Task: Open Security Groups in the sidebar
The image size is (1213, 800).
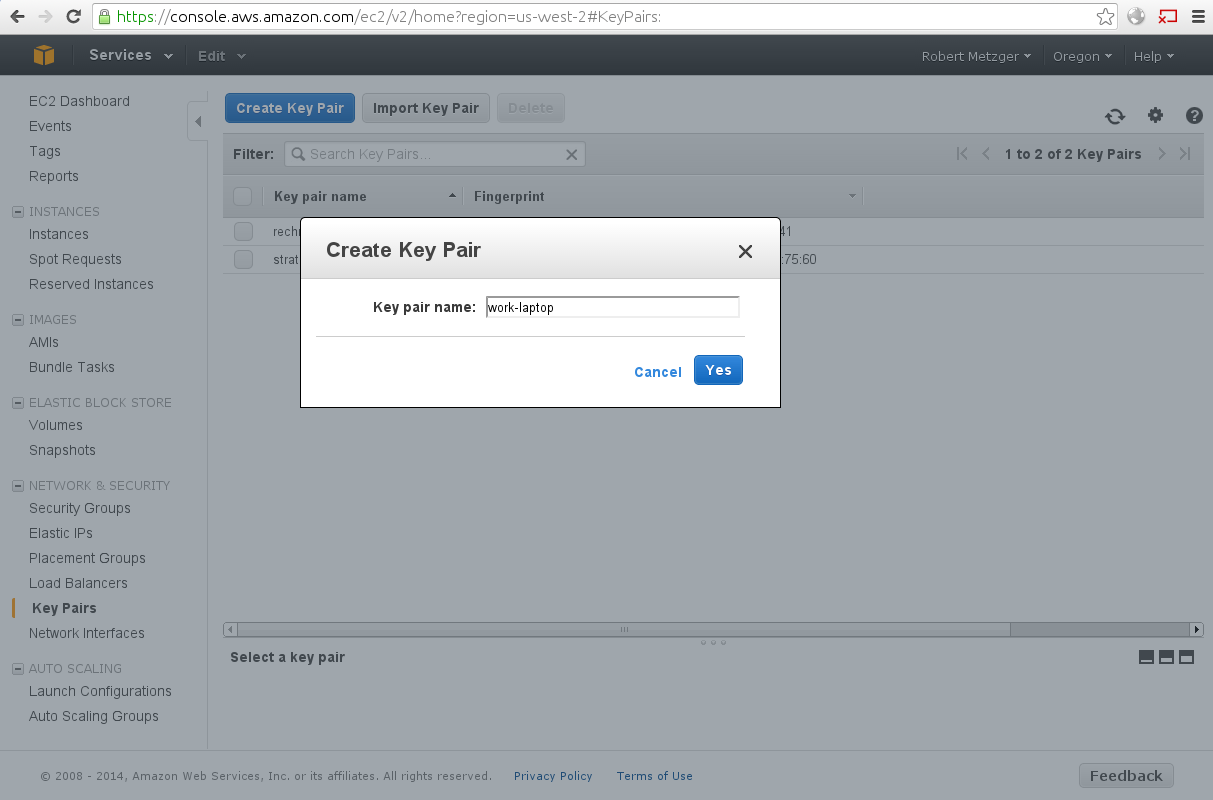Action: [x=80, y=508]
